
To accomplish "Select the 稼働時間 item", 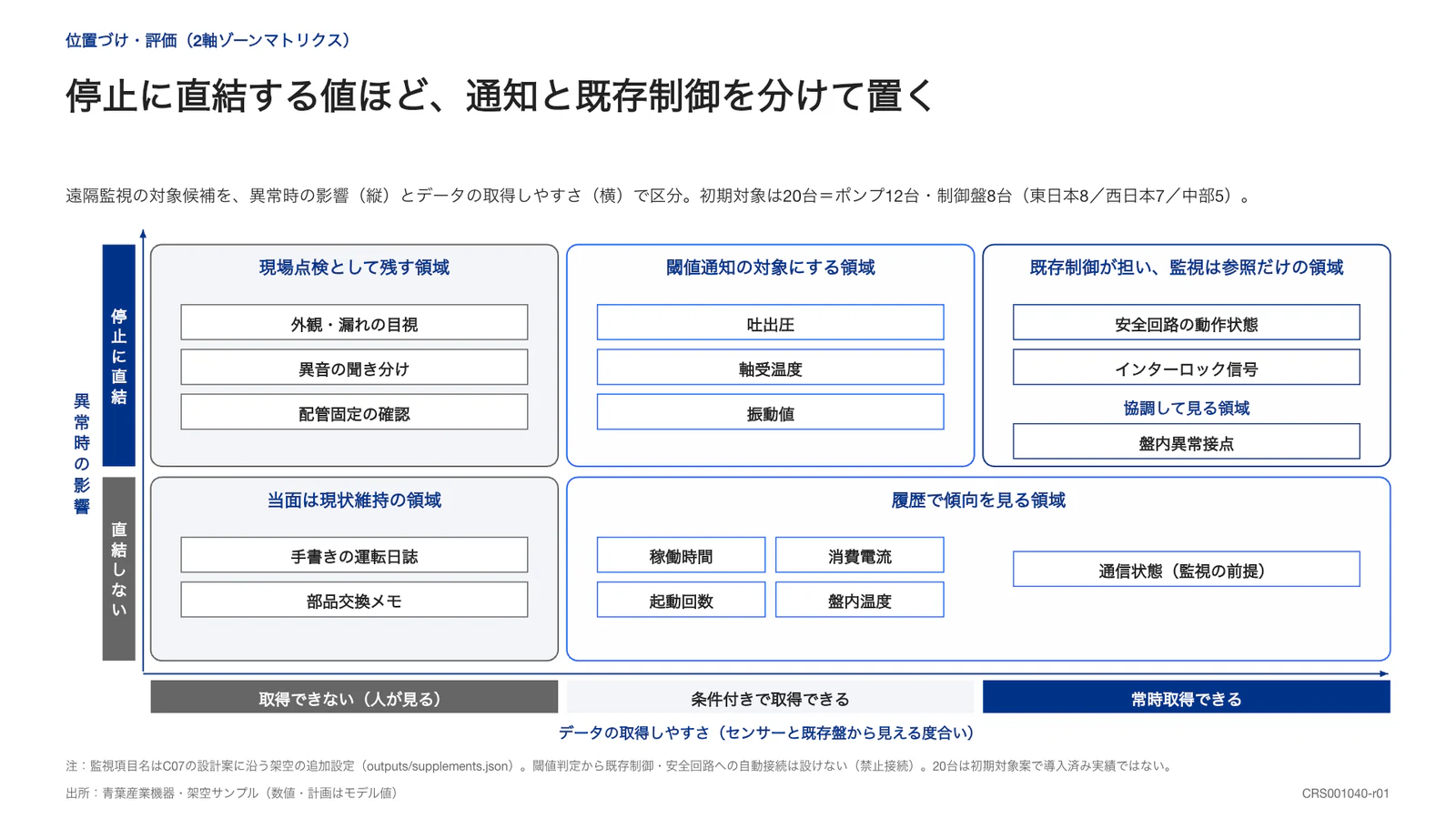I will pos(681,555).
